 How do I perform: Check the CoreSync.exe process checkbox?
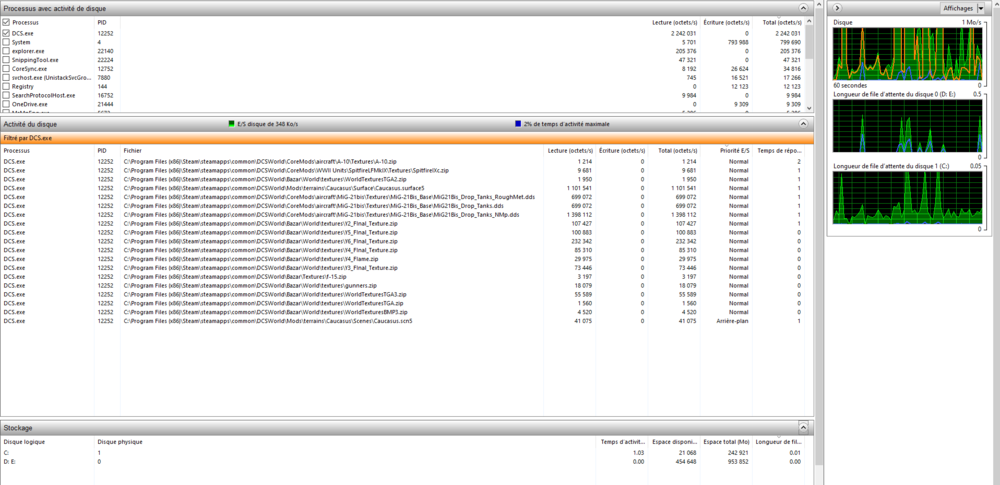pyautogui.click(x=6, y=68)
